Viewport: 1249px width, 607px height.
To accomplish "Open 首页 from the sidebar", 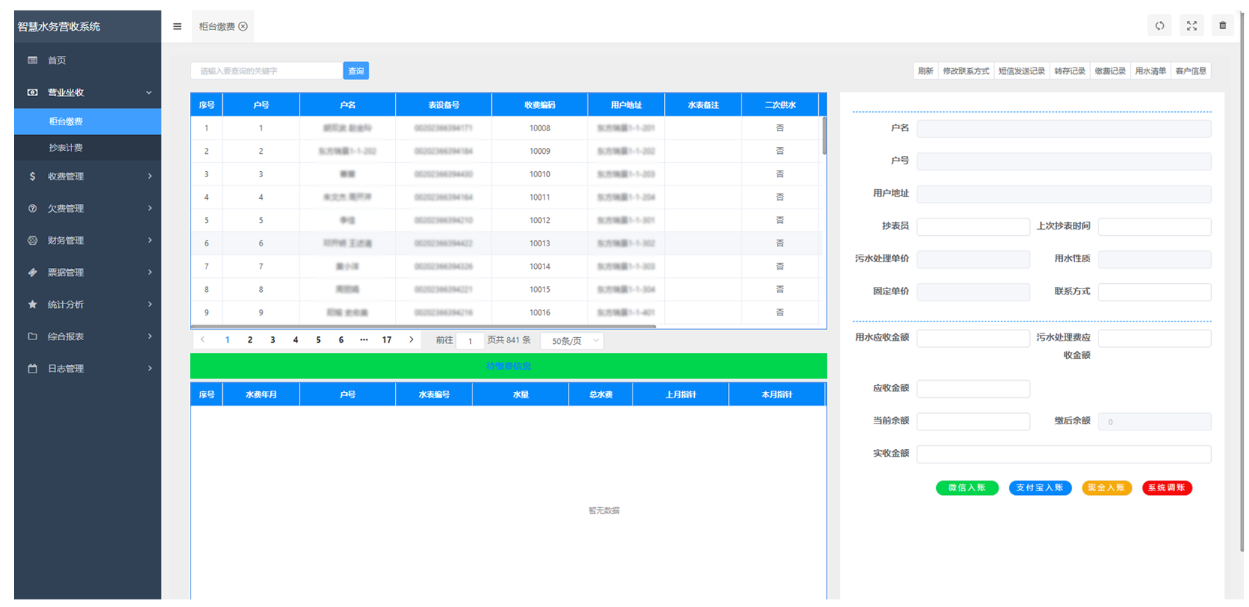I will tap(57, 60).
